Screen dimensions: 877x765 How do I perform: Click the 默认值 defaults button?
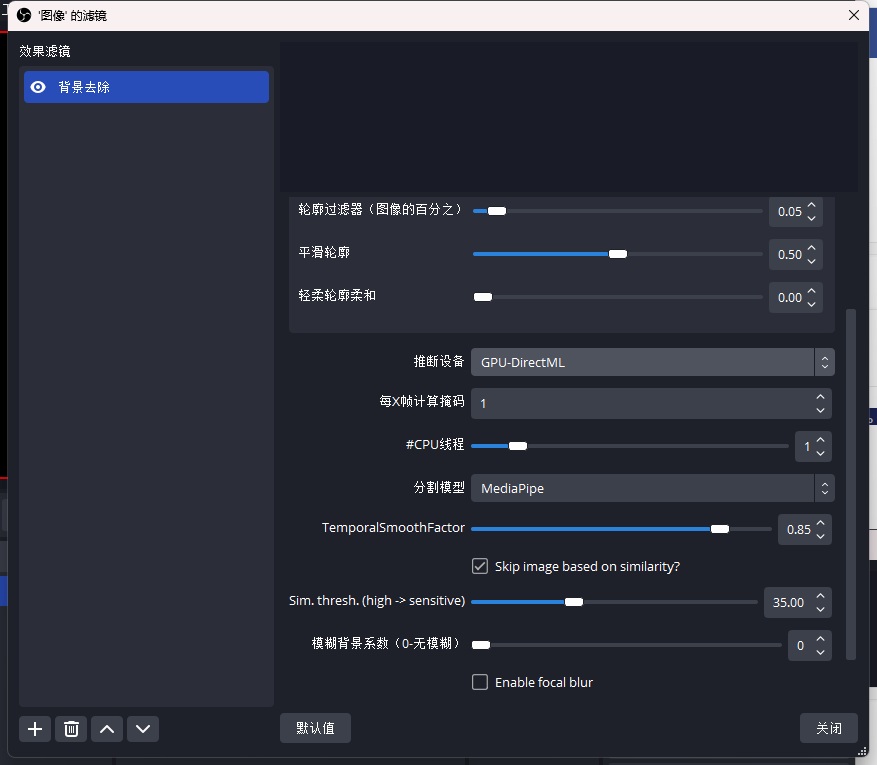click(x=315, y=728)
